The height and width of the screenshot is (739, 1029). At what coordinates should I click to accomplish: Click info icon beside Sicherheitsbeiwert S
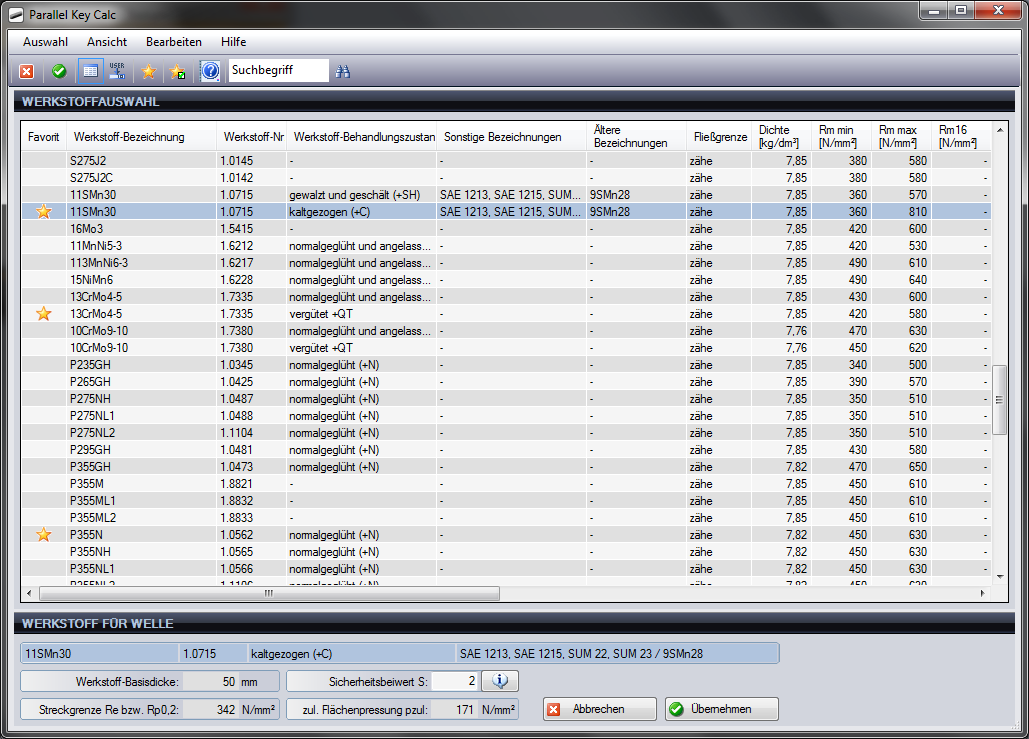pos(500,681)
